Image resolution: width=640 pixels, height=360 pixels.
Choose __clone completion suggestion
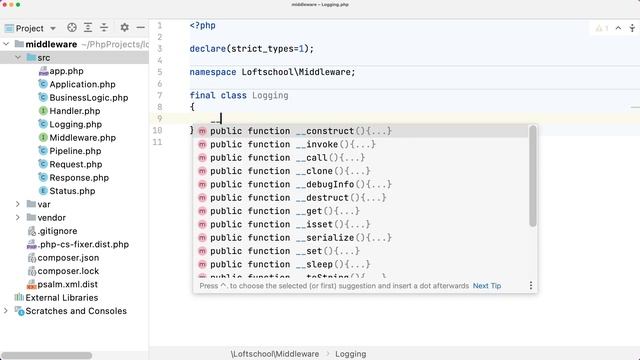pyautogui.click(x=361, y=171)
